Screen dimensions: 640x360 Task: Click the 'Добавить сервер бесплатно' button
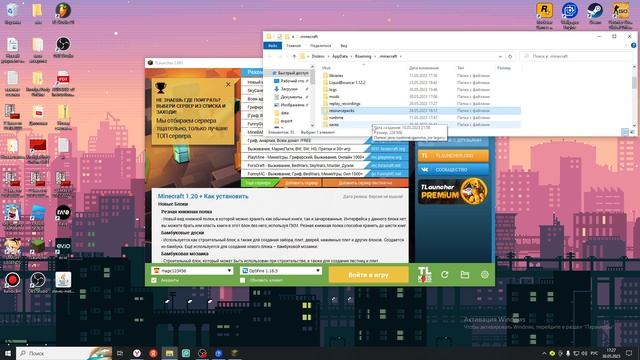coord(365,183)
